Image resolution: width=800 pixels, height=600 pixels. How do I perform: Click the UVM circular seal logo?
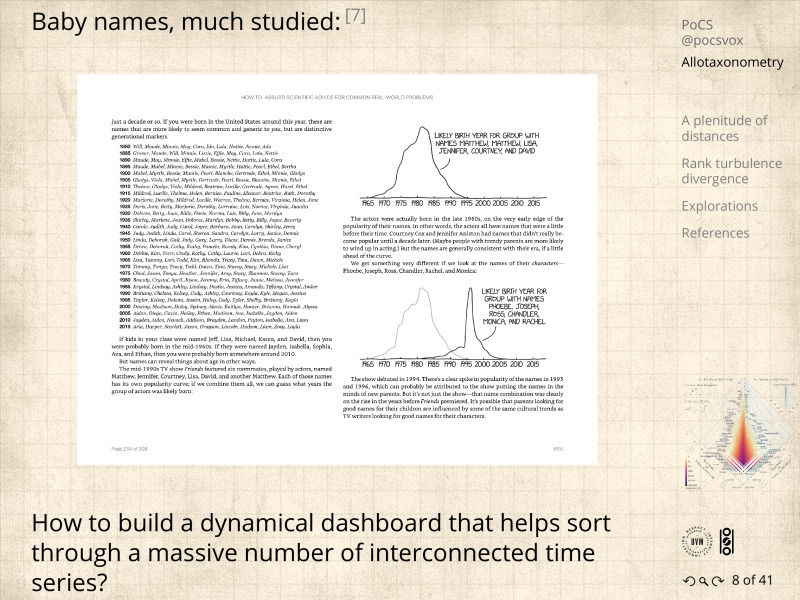click(698, 541)
